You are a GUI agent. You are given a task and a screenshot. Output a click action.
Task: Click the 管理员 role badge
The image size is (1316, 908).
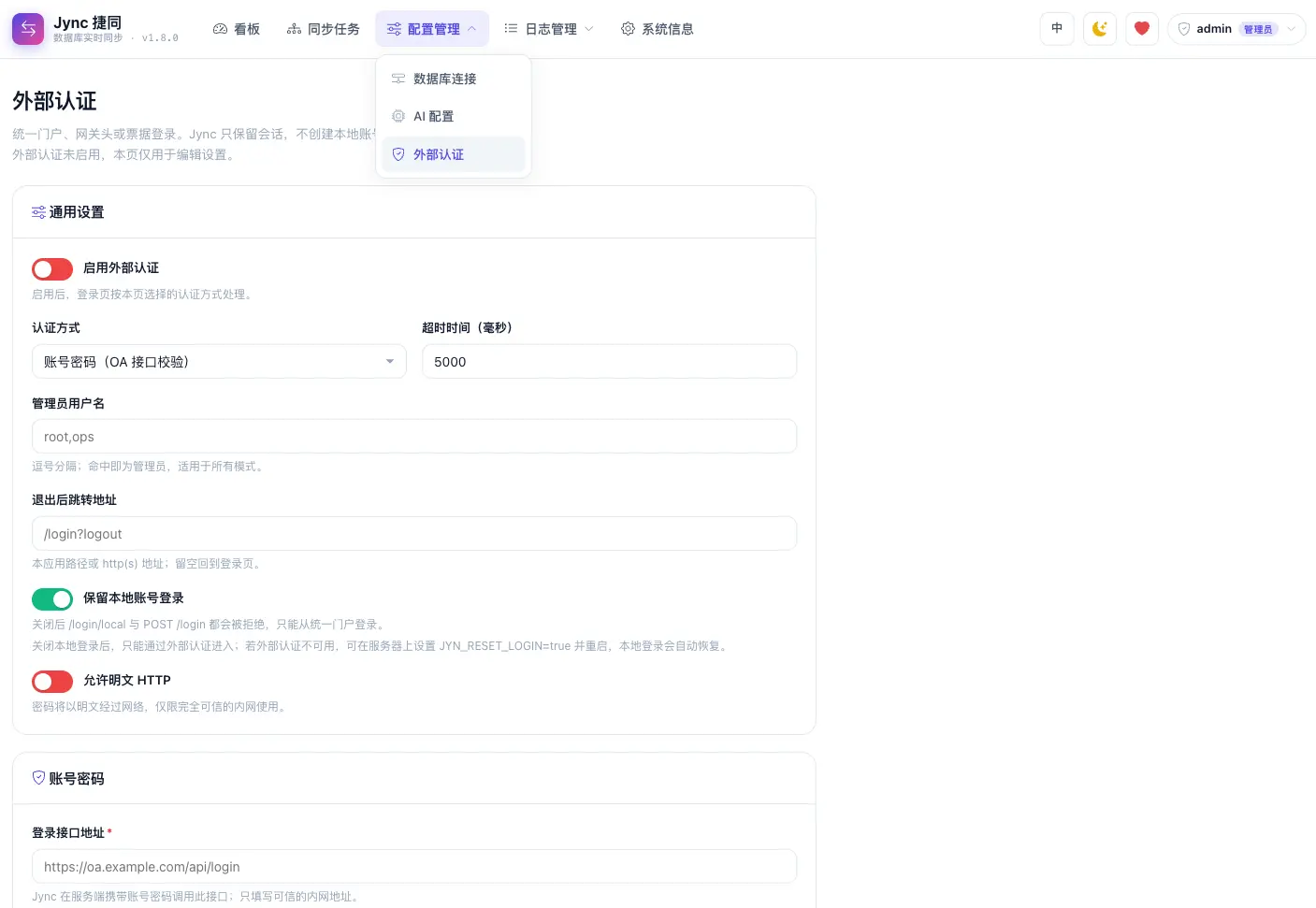pyautogui.click(x=1258, y=29)
